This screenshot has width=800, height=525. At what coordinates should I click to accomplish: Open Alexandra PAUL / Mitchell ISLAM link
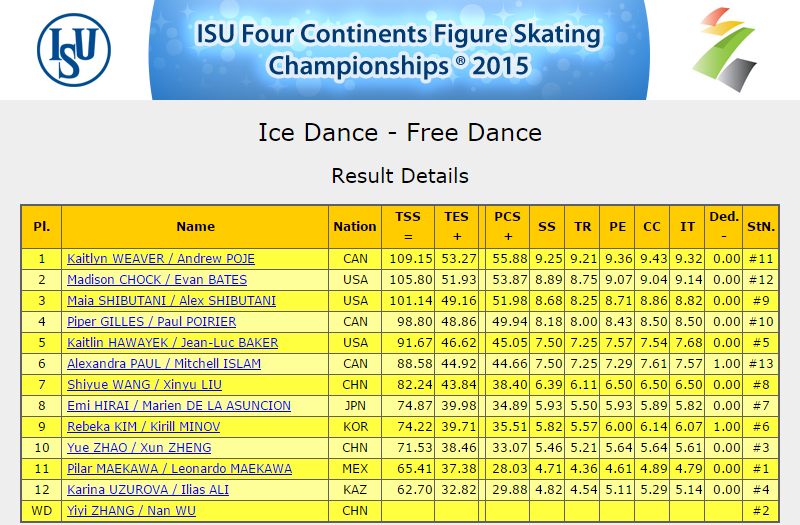pyautogui.click(x=164, y=363)
